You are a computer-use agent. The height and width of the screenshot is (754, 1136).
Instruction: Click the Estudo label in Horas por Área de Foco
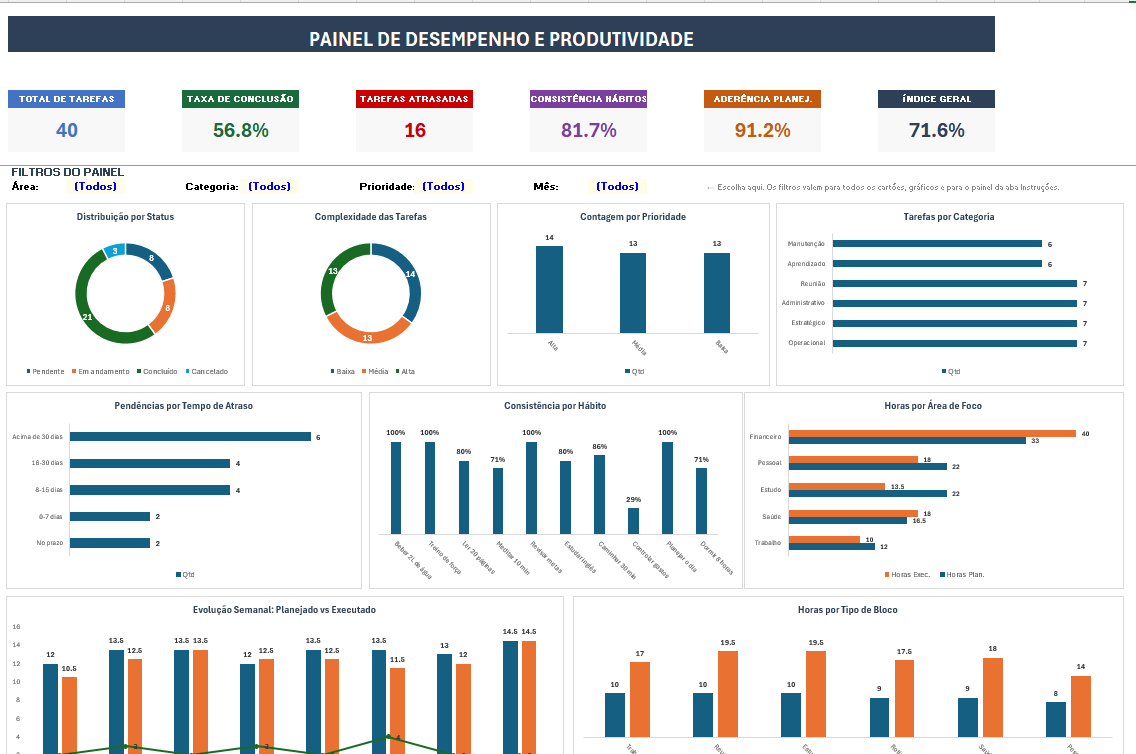click(x=771, y=490)
